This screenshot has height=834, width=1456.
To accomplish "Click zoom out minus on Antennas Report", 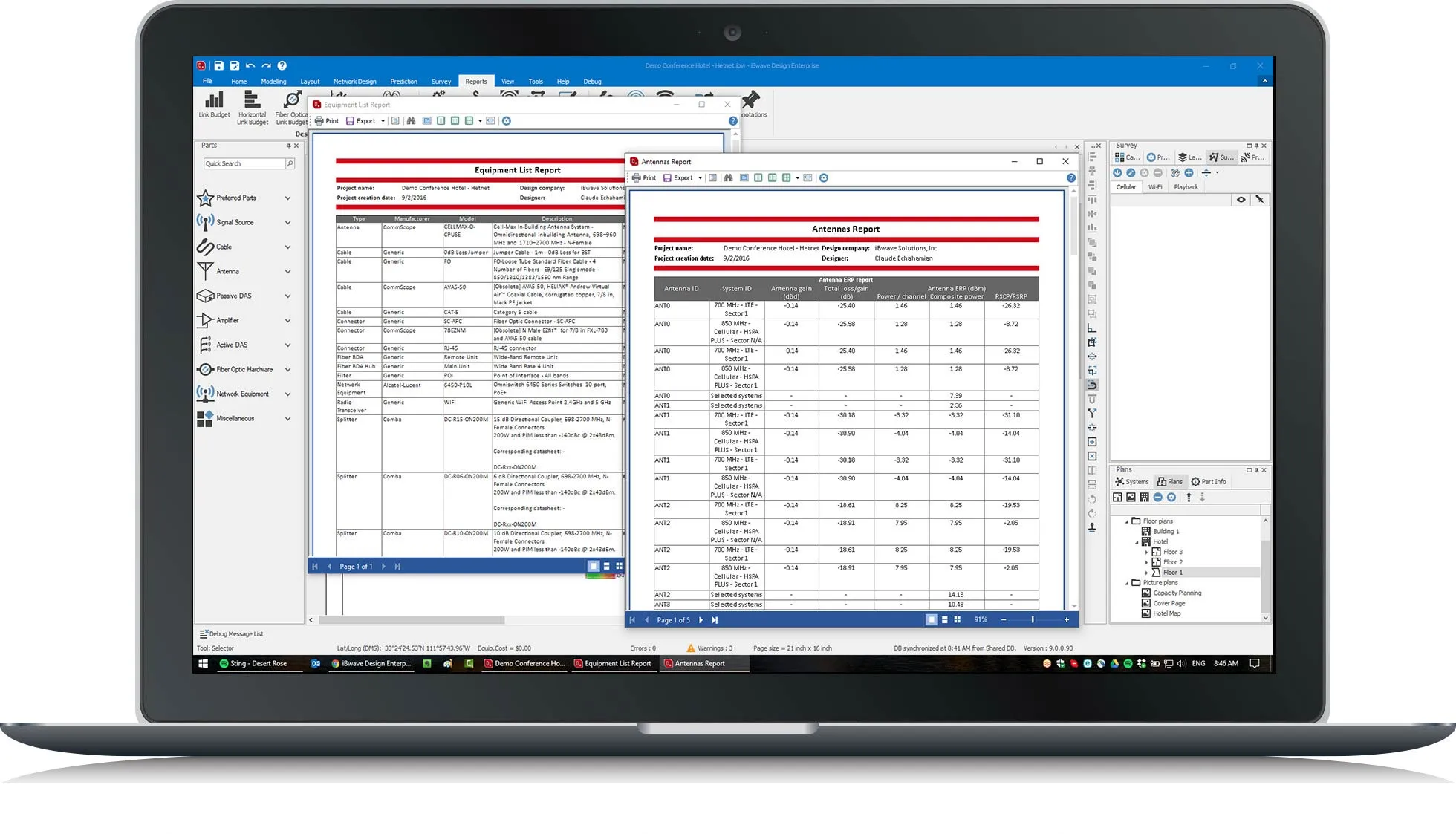I will click(1004, 620).
